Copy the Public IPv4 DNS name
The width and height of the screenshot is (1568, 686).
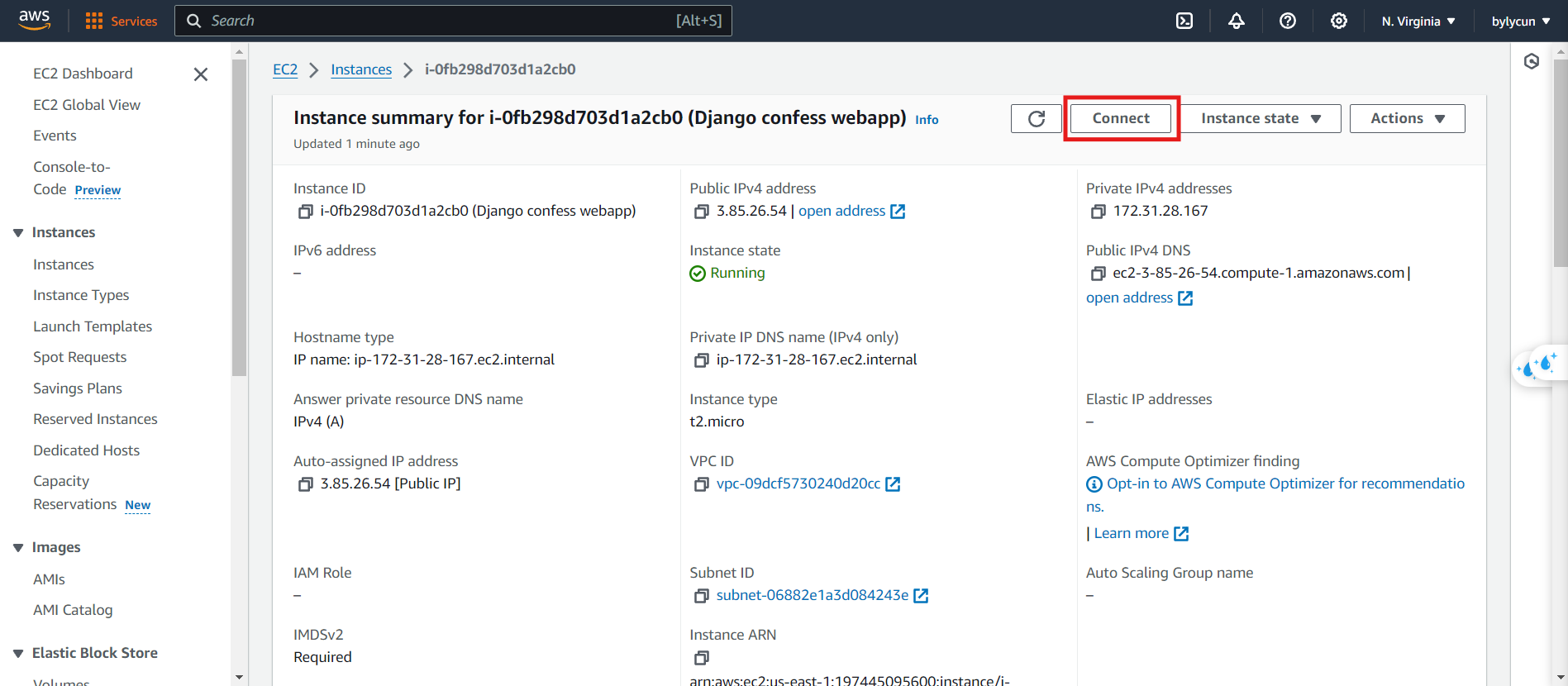click(1098, 274)
